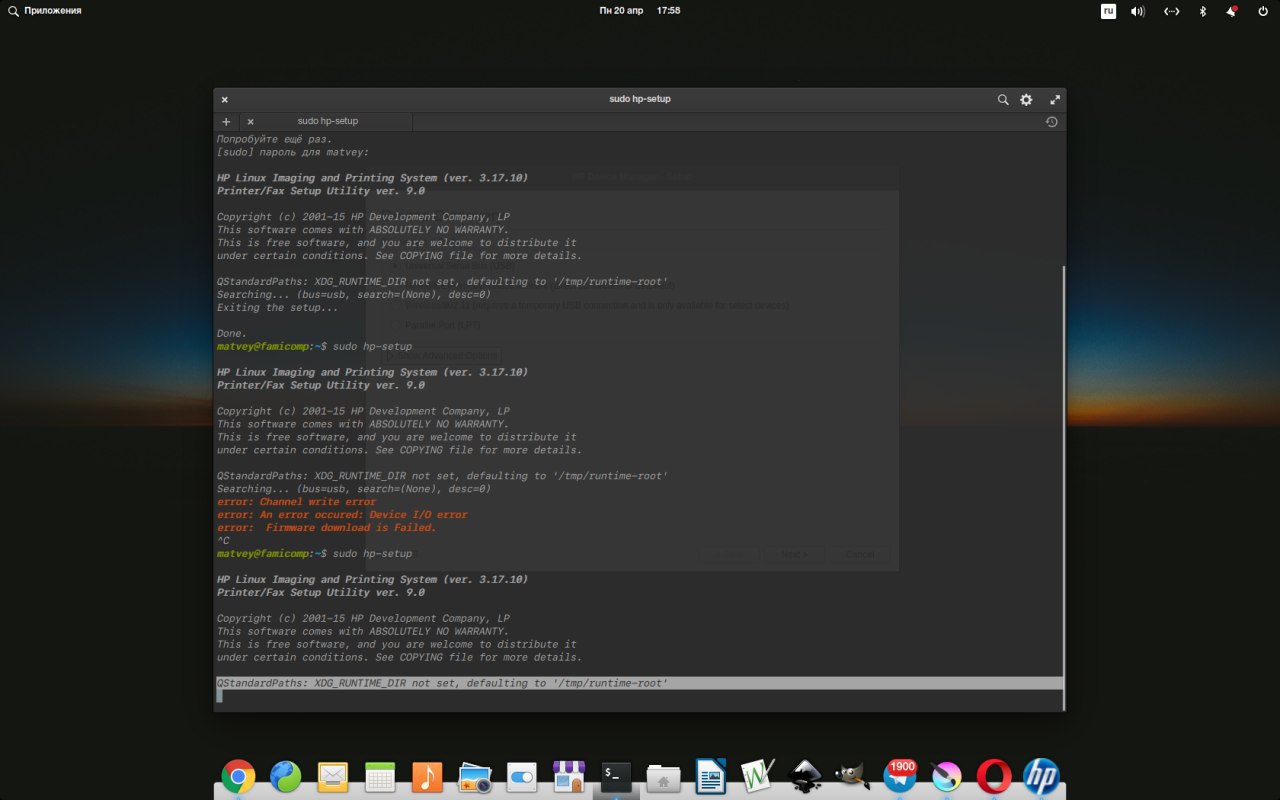The height and width of the screenshot is (800, 1280).
Task: Open terminal search magnifier icon
Action: point(1003,99)
